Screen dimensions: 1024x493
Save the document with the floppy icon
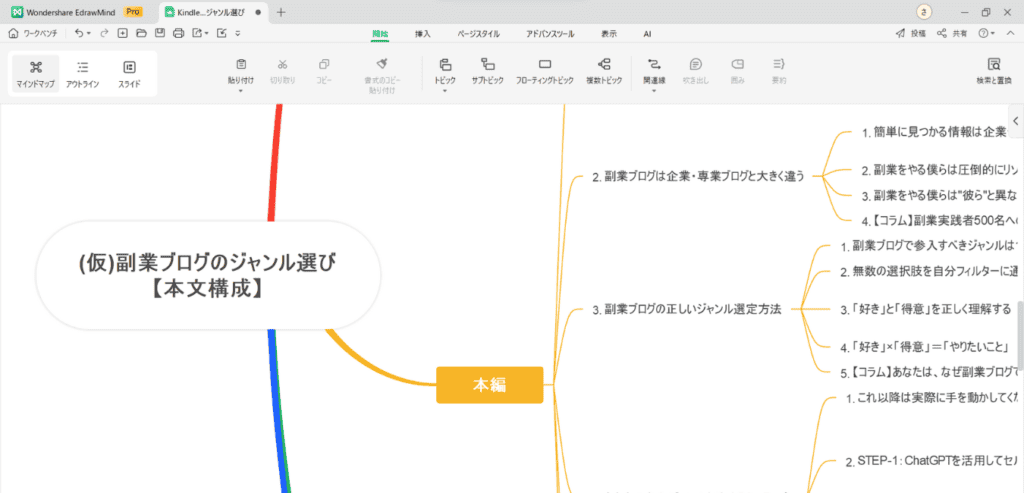[159, 33]
